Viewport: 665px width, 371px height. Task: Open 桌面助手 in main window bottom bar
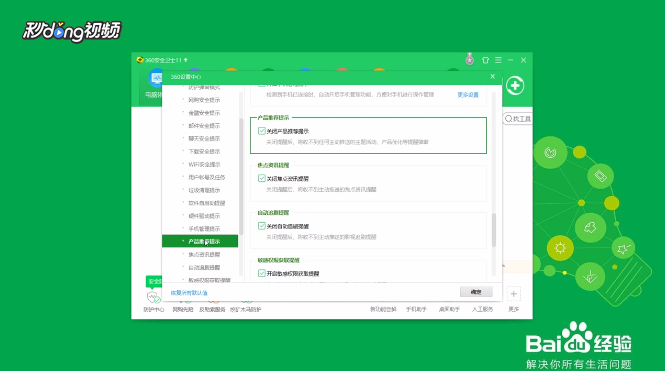pos(449,310)
